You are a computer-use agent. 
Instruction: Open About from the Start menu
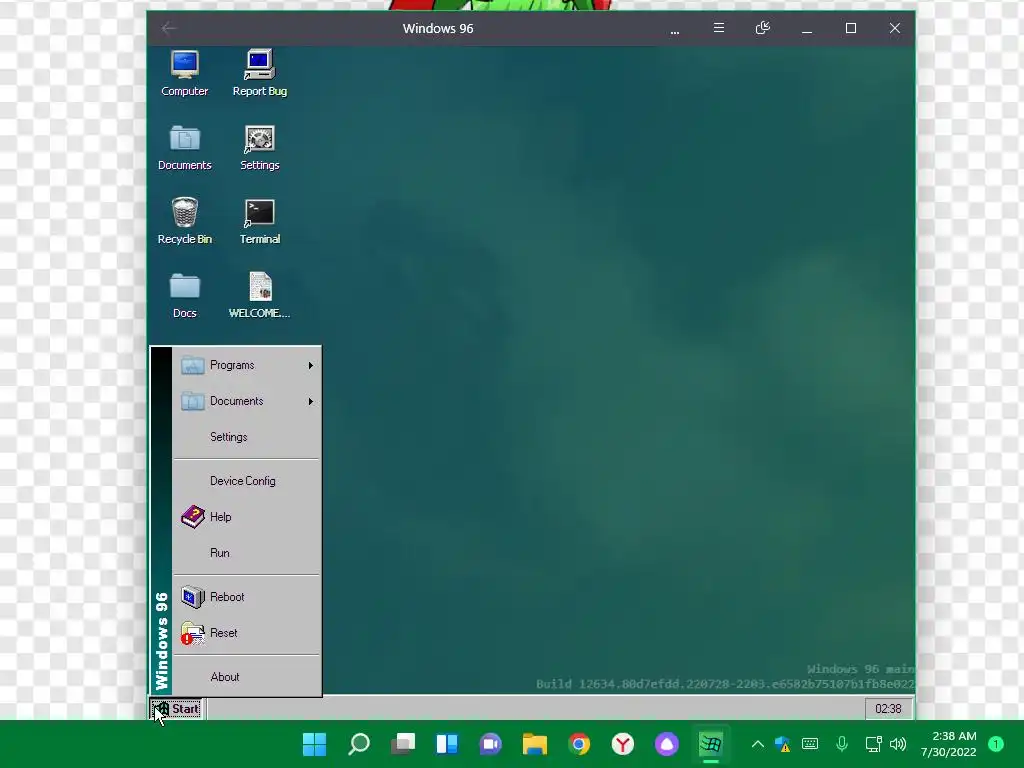247,677
